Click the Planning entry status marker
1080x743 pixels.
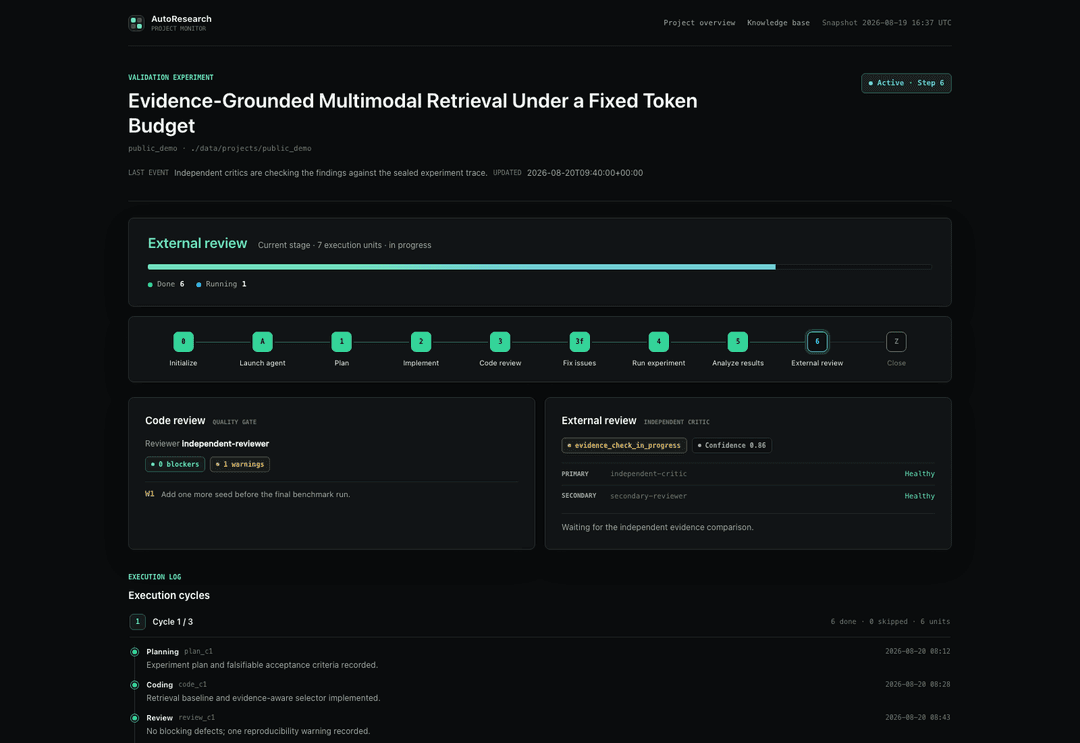coord(134,652)
